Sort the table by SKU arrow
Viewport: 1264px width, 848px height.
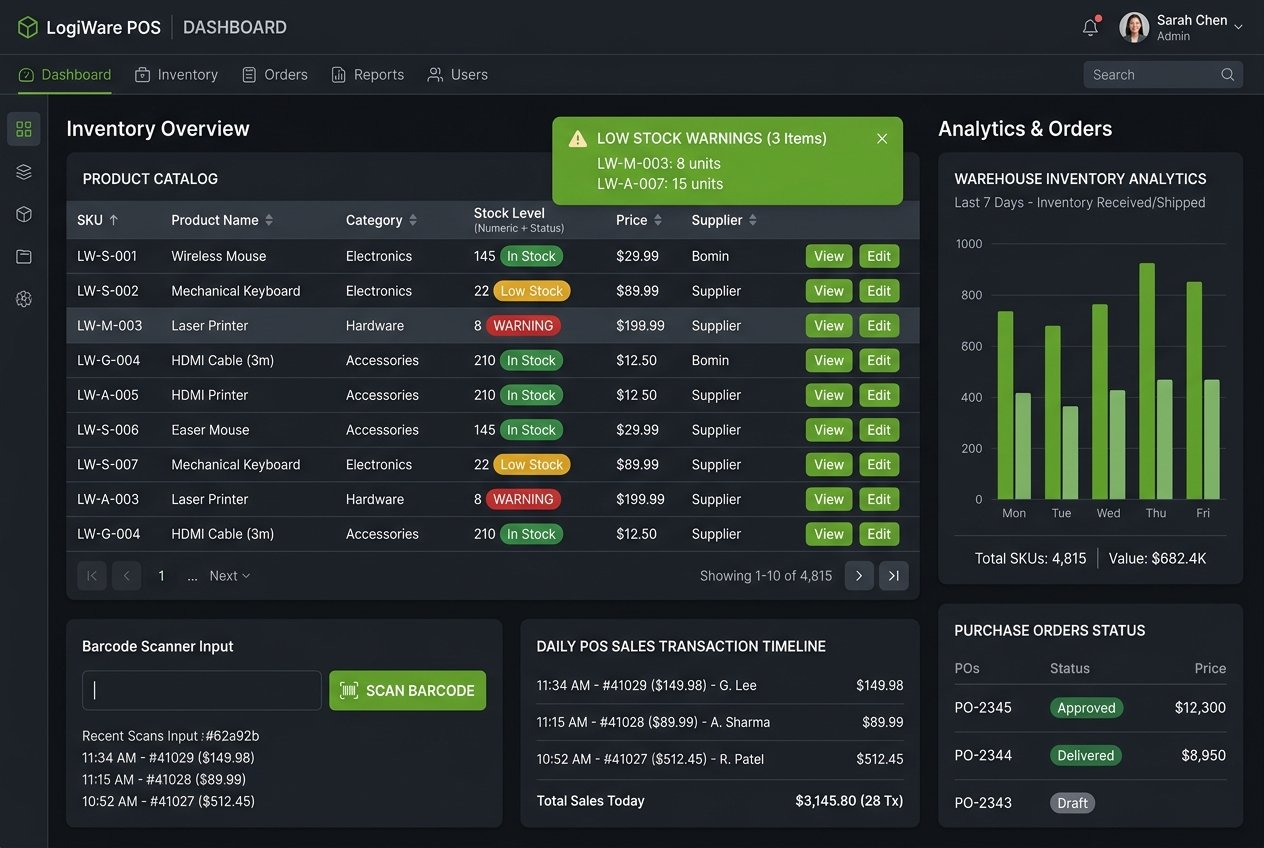[113, 220]
